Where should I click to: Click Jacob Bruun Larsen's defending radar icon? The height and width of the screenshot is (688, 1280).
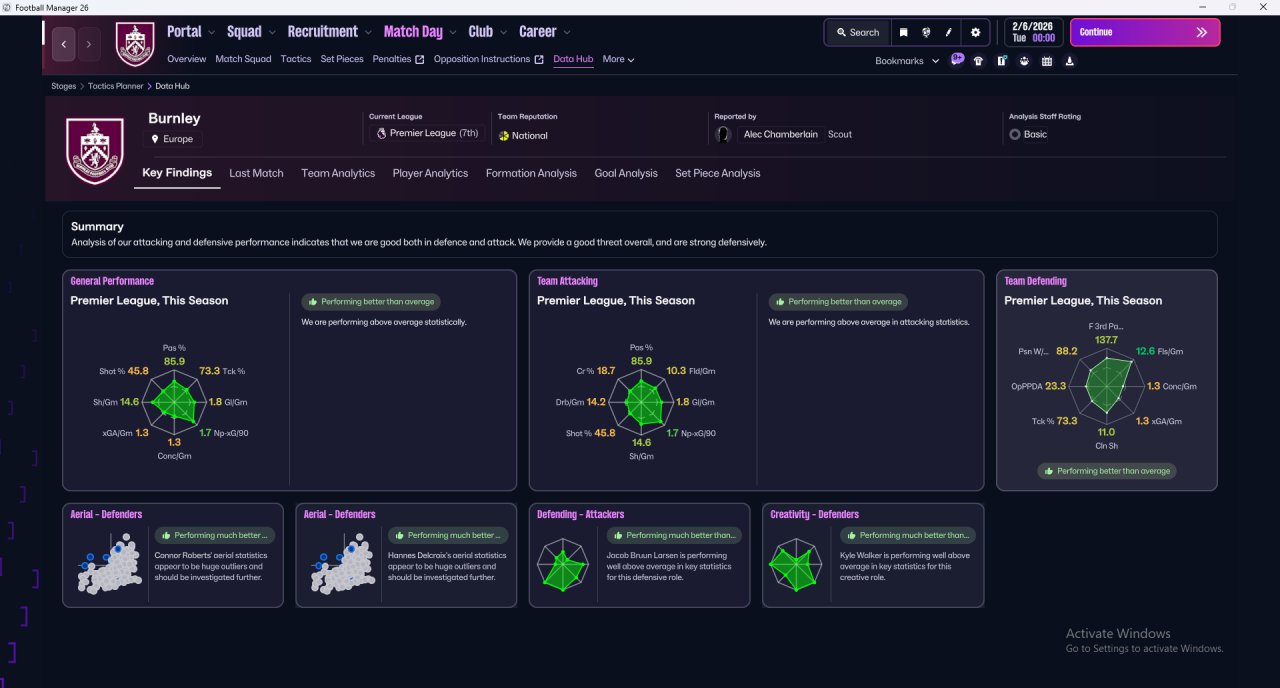563,566
